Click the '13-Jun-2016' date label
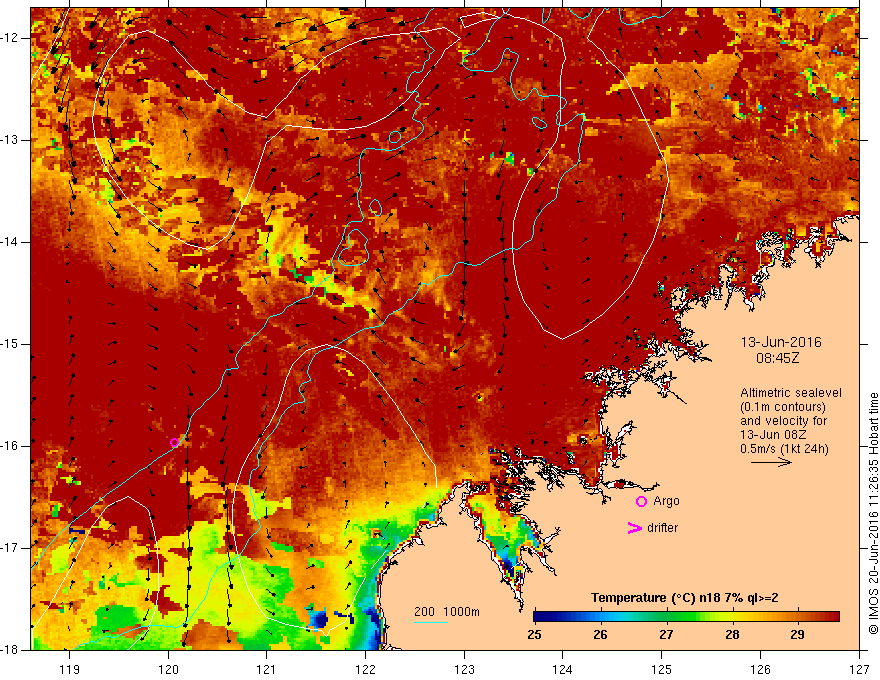The image size is (880, 680). pos(781,342)
